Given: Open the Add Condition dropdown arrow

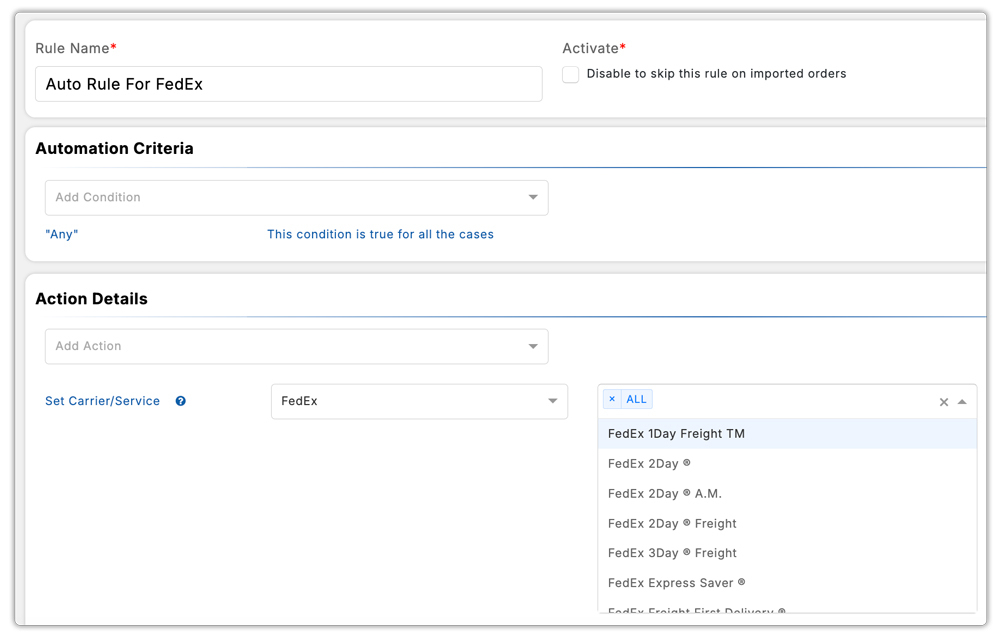Looking at the screenshot, I should pos(534,197).
